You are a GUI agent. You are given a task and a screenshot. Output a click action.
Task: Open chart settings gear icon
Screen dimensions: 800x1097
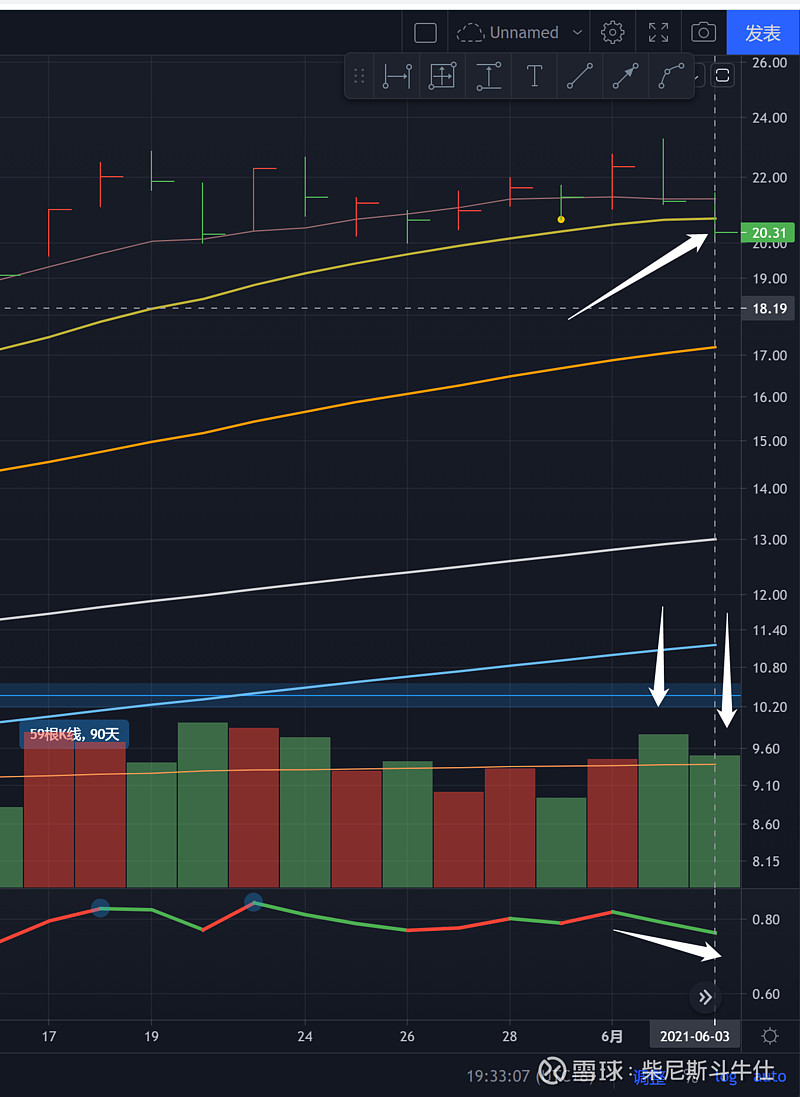pos(612,32)
